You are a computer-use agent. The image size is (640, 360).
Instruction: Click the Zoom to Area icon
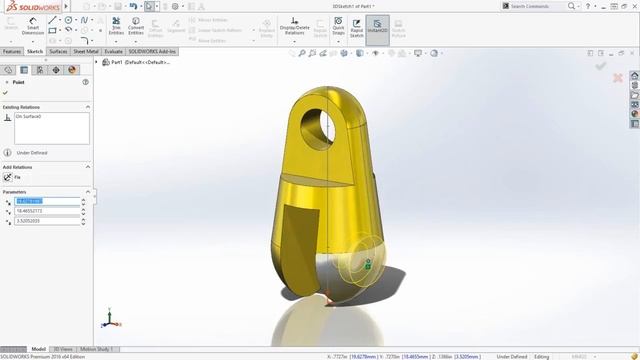pyautogui.click(x=312, y=53)
